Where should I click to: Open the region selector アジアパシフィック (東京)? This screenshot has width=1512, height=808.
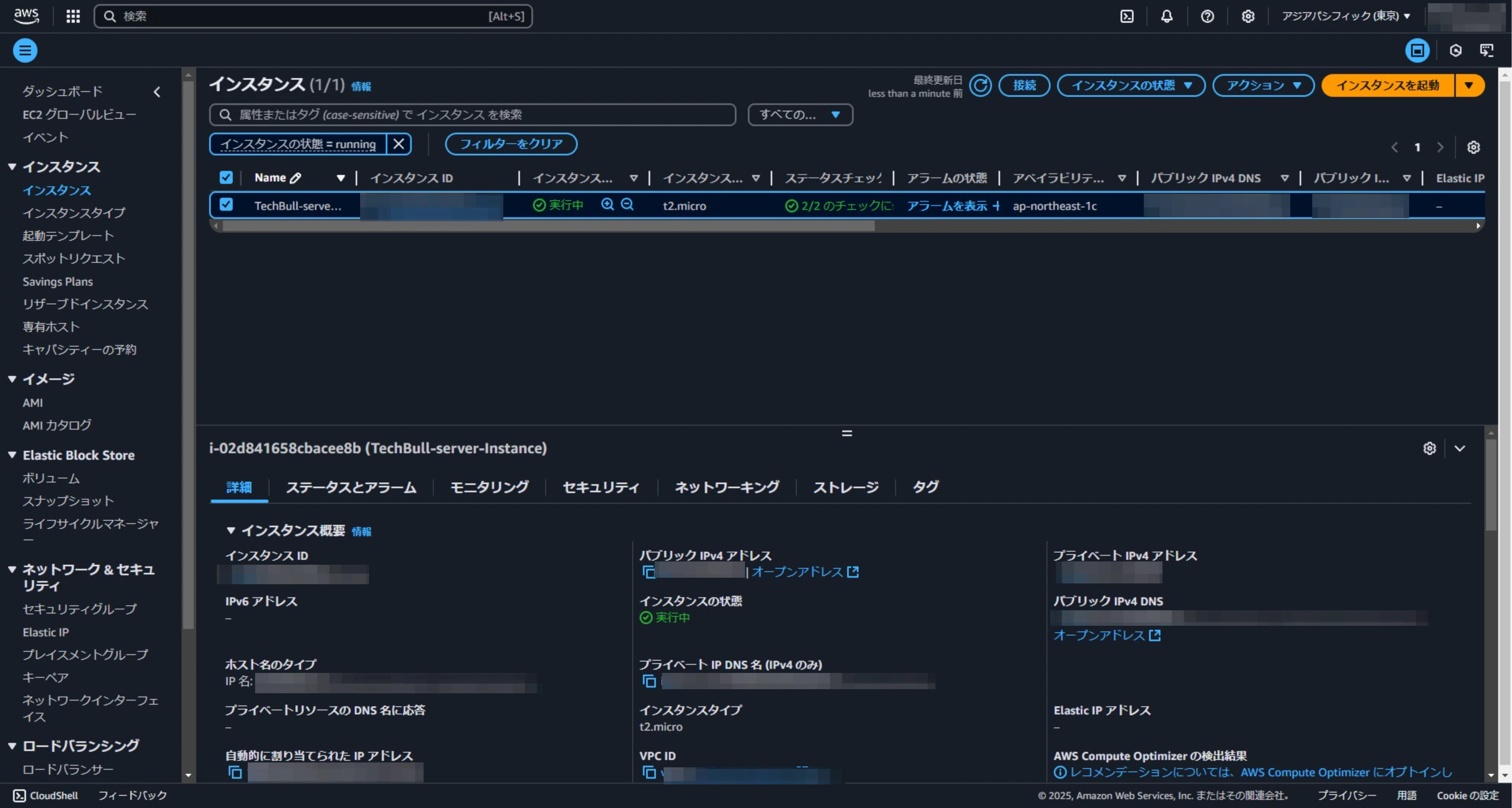pyautogui.click(x=1346, y=16)
